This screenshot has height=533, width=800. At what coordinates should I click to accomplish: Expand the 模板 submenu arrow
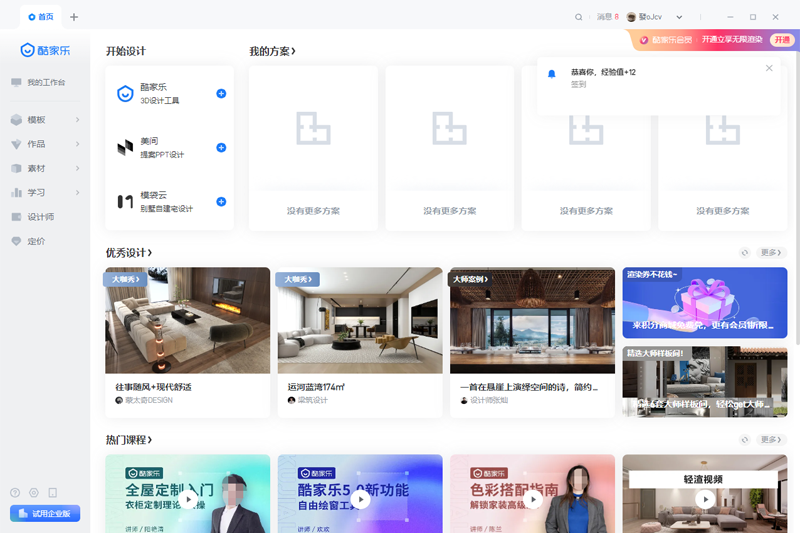pos(77,120)
